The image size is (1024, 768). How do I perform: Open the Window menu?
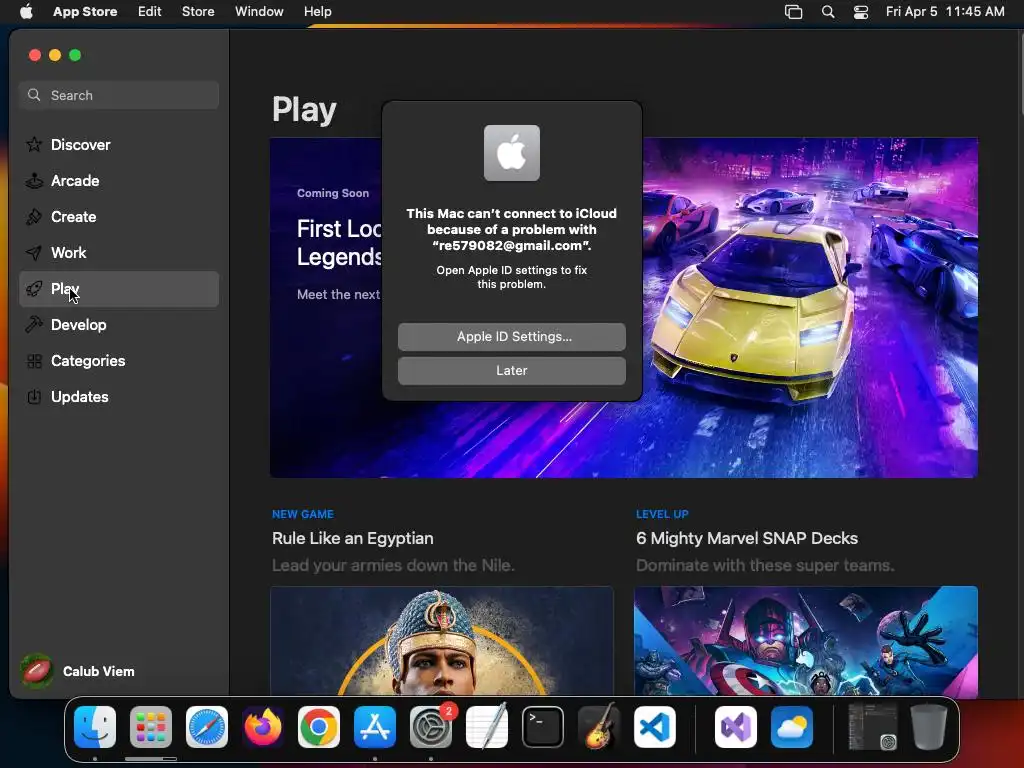[x=259, y=12]
